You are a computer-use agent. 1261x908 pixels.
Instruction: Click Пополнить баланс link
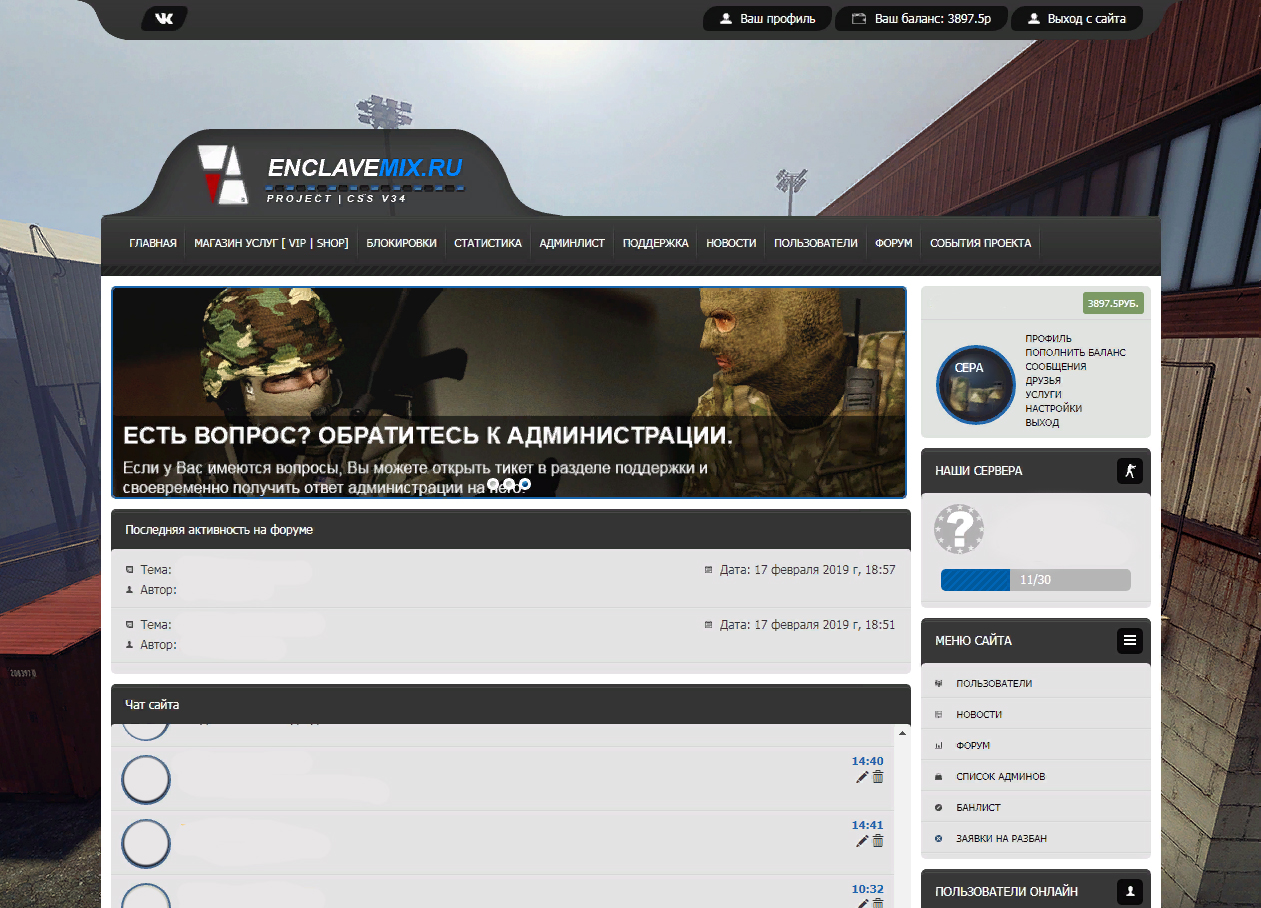(1075, 353)
